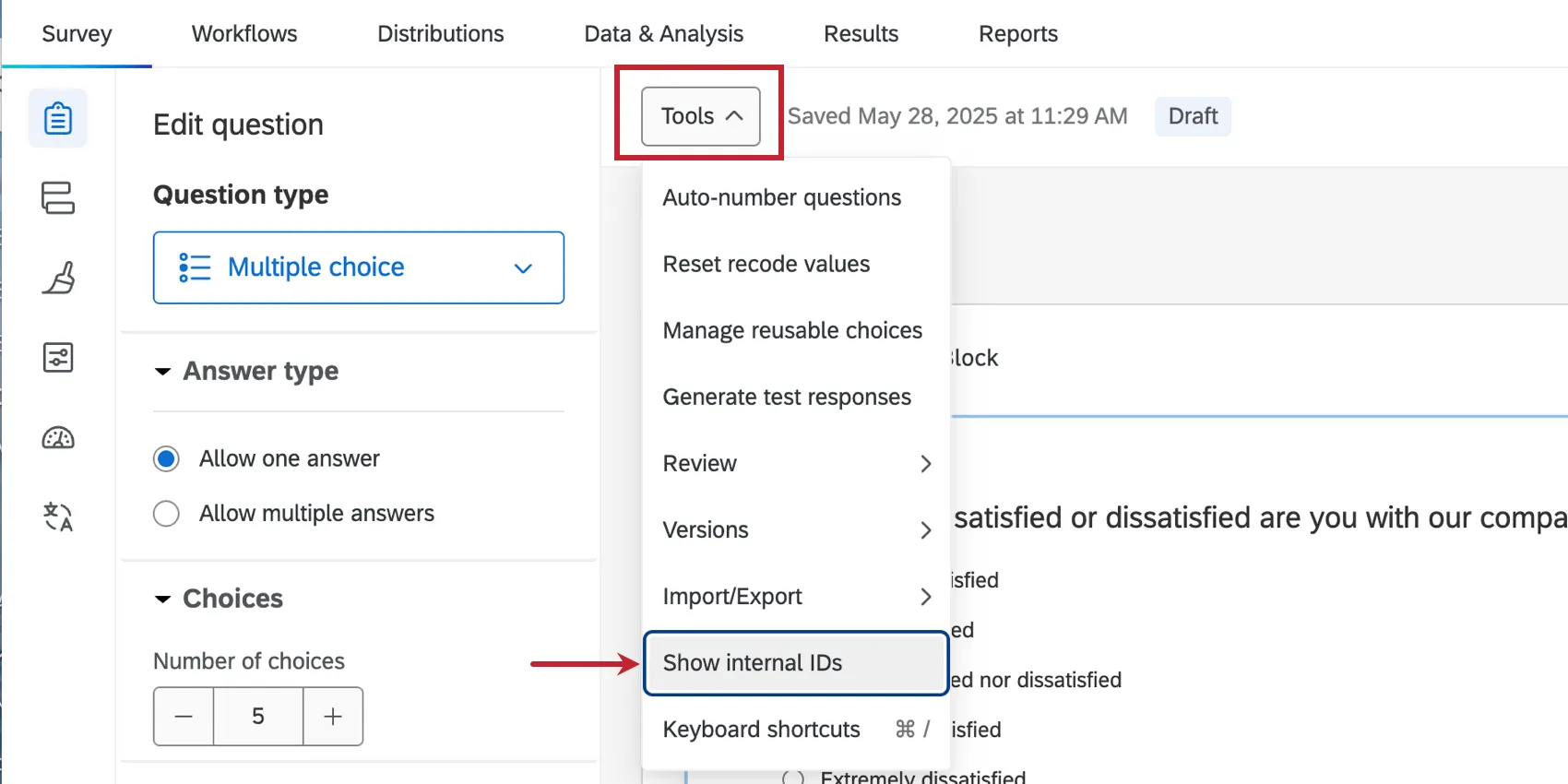The height and width of the screenshot is (784, 1568).
Task: Increase number of choices with plus
Action: [x=333, y=716]
